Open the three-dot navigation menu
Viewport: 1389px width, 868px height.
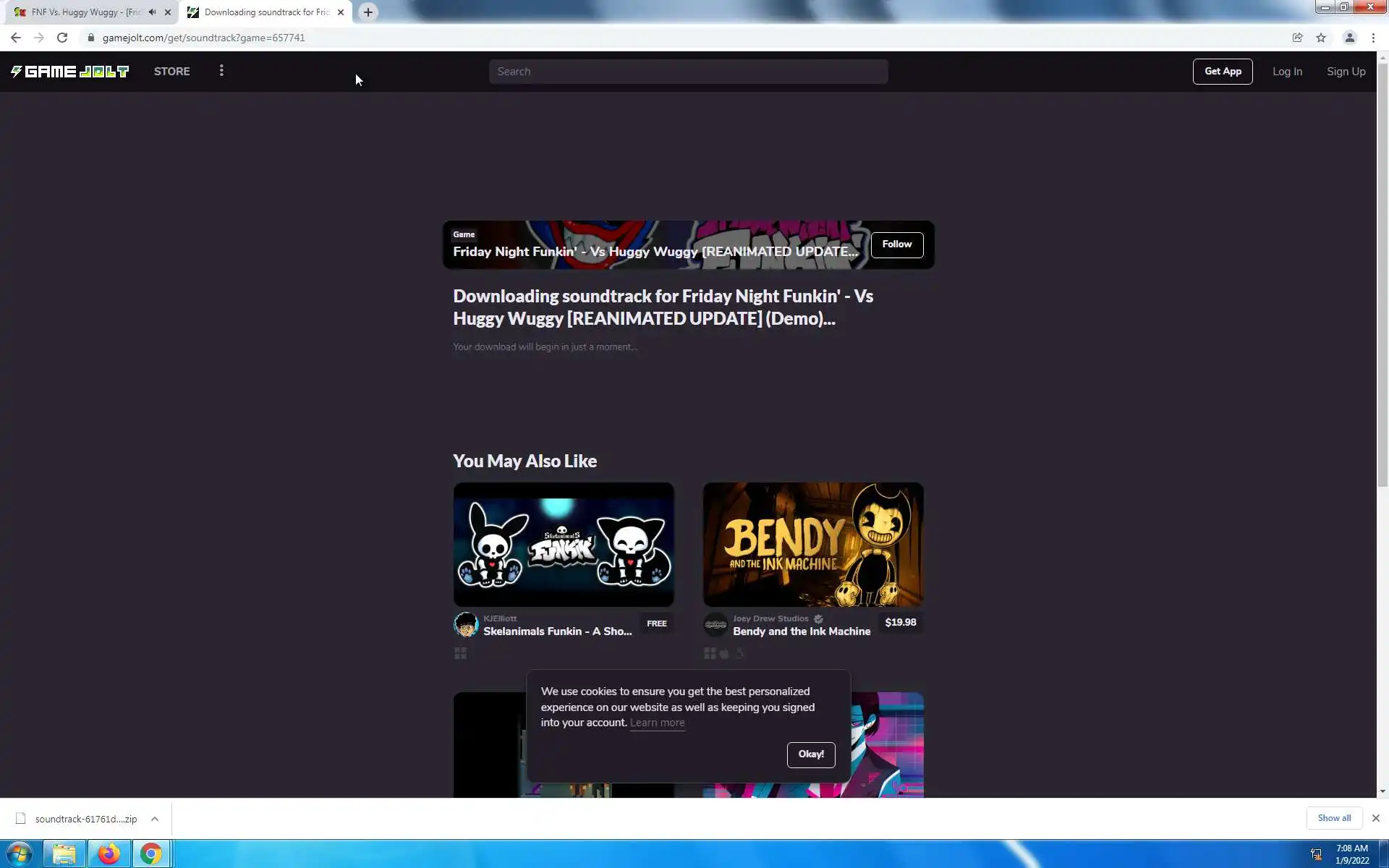tap(221, 71)
